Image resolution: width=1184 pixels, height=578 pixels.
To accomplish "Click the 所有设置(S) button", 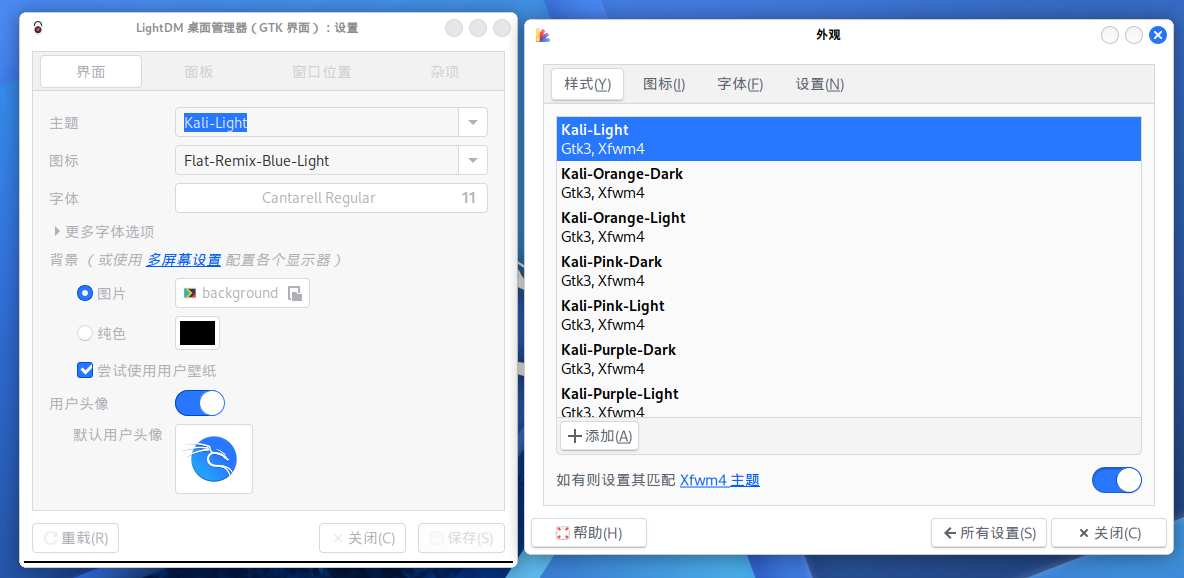I will [x=989, y=533].
